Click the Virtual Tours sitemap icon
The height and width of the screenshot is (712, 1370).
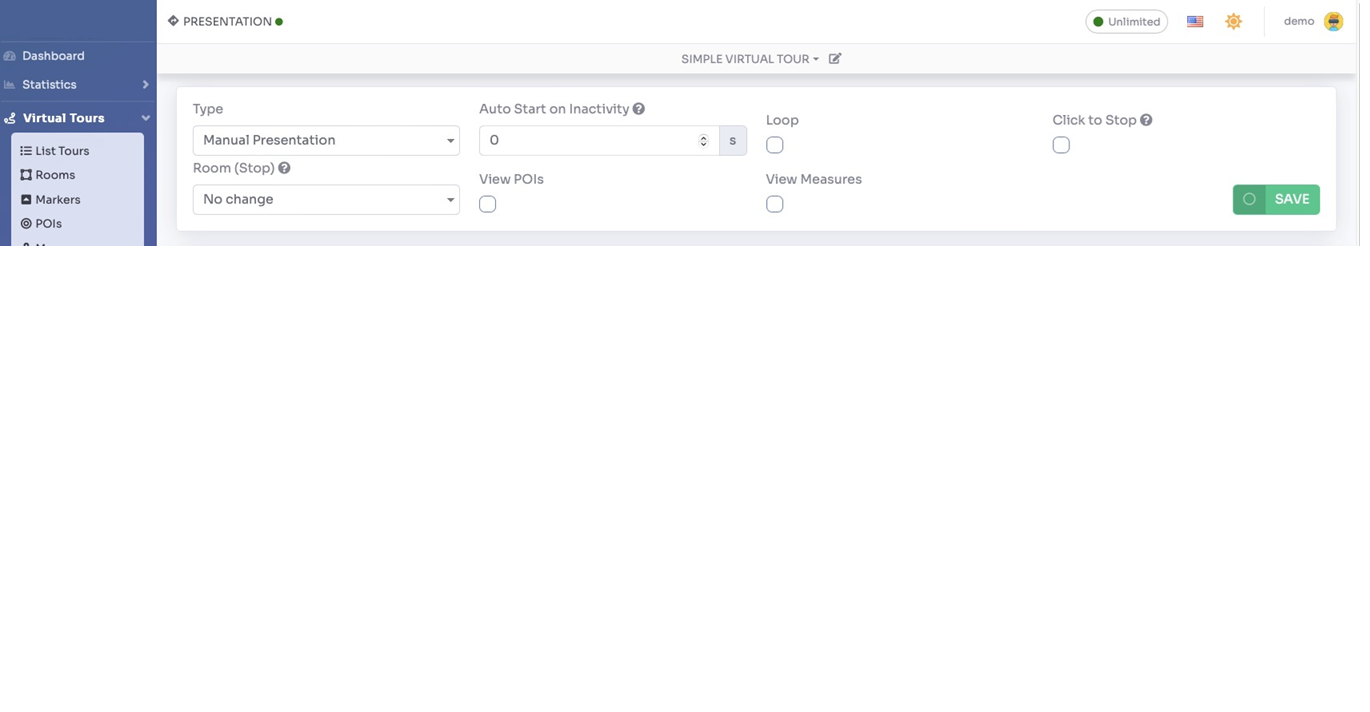coord(8,118)
